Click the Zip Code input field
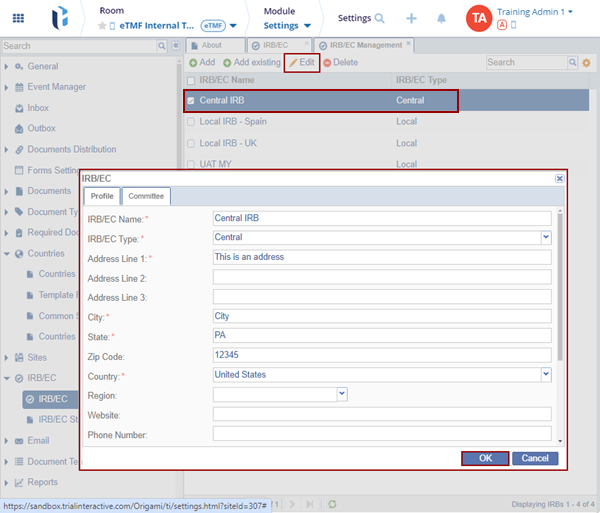Screen dimensions: 600x513 coord(382,354)
